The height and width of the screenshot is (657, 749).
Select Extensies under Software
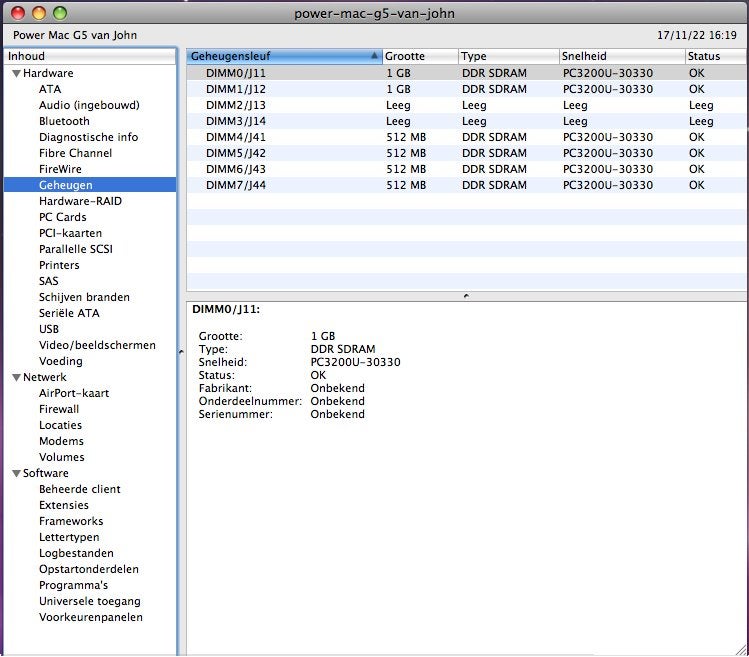pos(64,506)
